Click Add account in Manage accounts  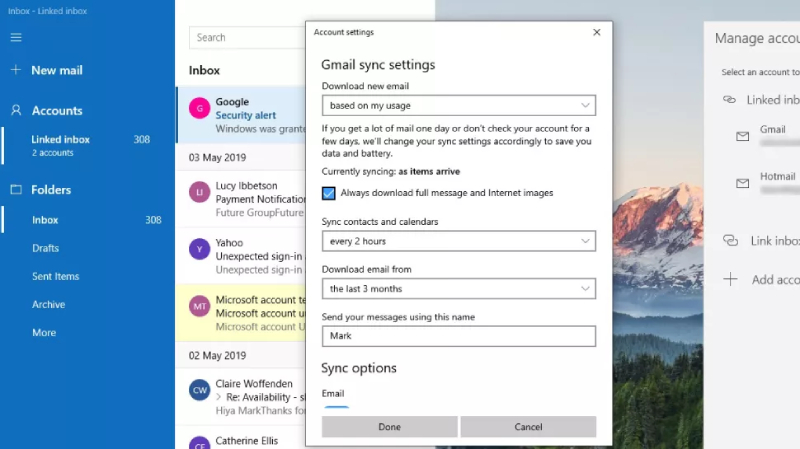(x=761, y=279)
